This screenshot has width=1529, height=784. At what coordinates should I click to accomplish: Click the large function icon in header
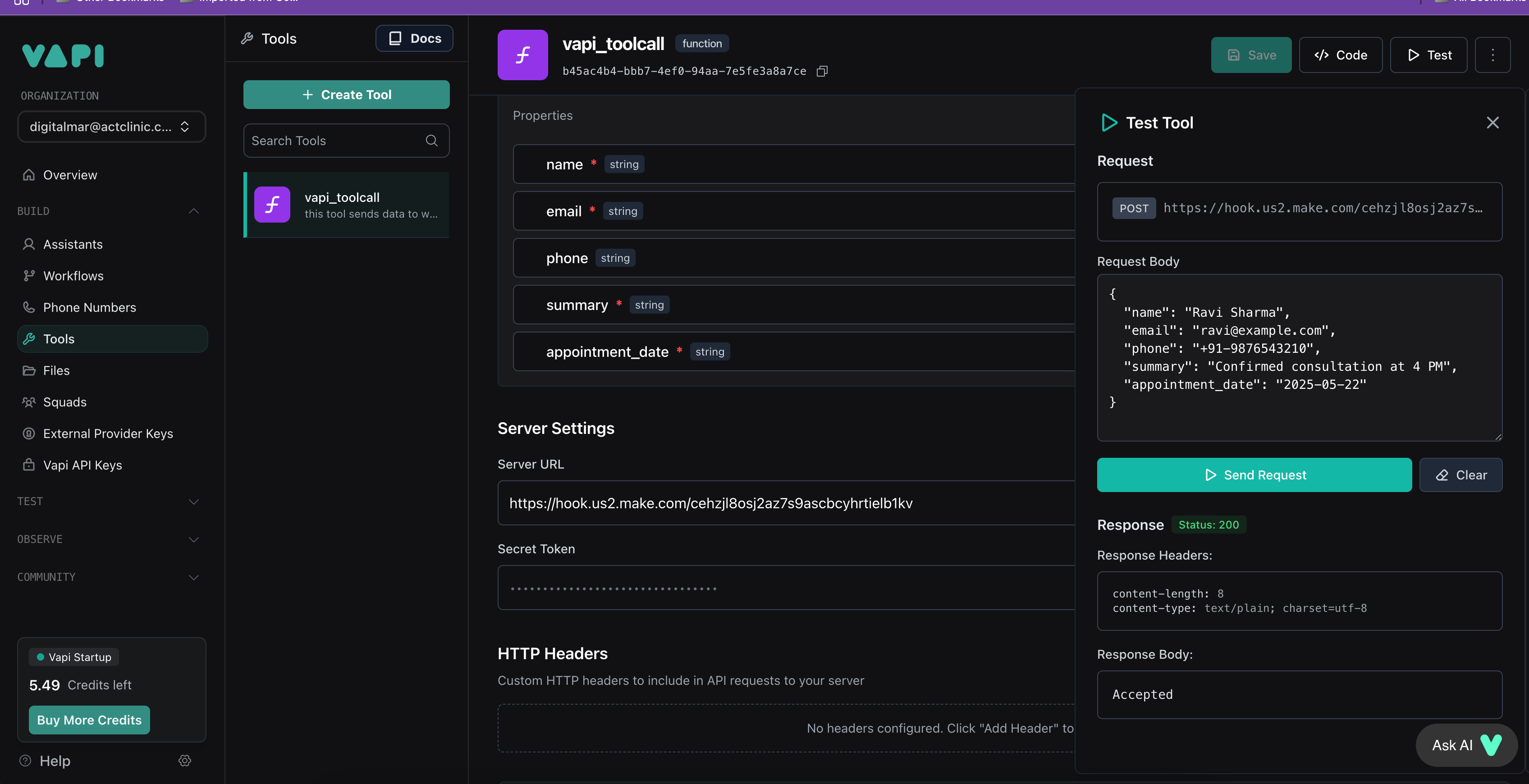[523, 55]
